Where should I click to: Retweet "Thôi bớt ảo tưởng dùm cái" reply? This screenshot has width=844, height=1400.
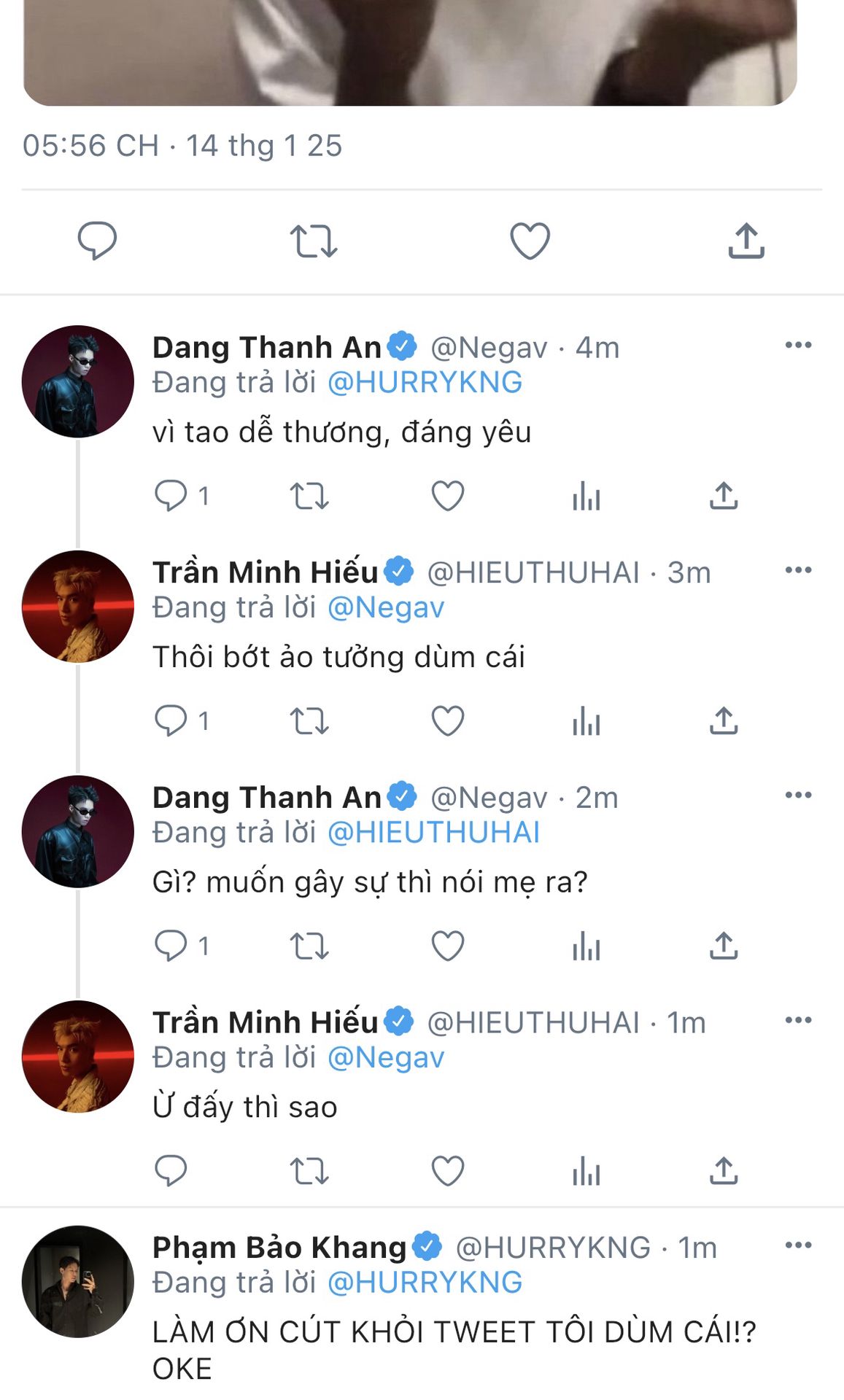click(309, 721)
